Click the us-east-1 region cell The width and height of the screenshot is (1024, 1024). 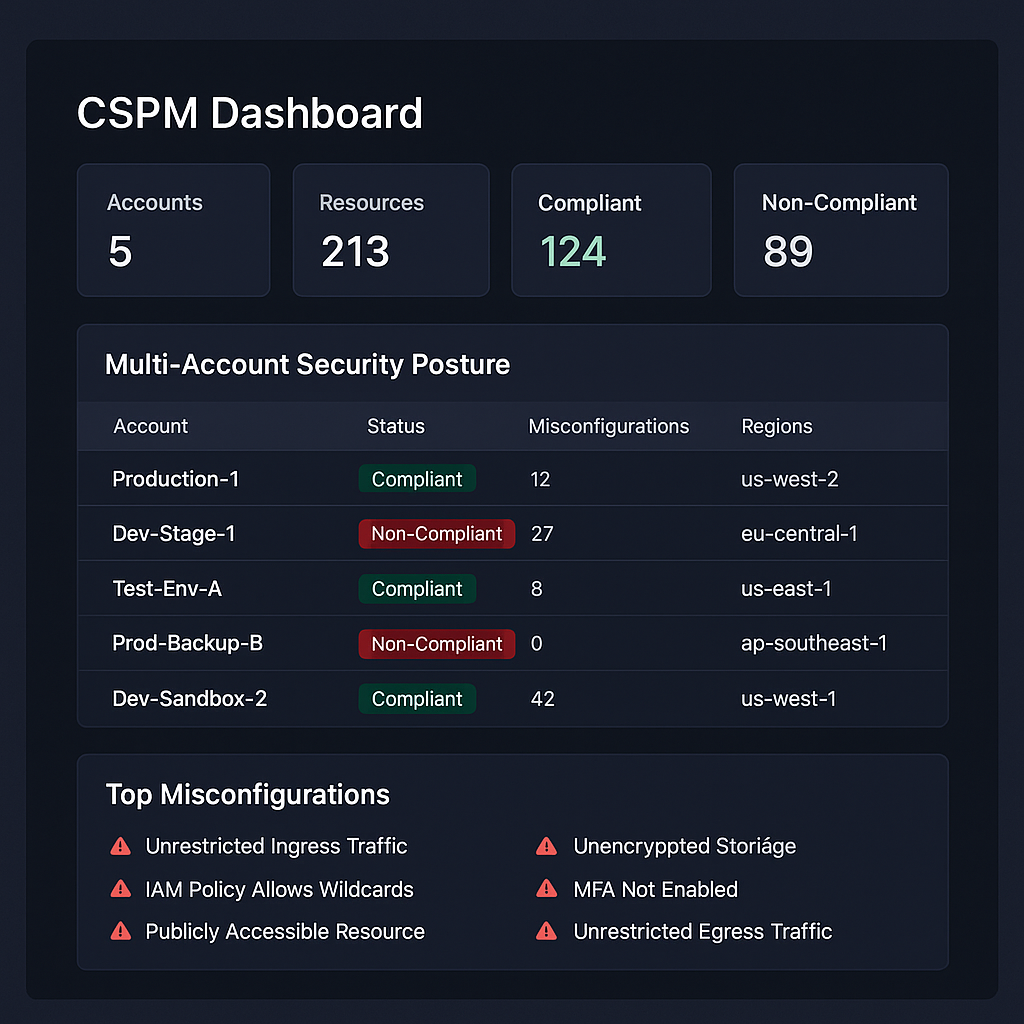(786, 588)
